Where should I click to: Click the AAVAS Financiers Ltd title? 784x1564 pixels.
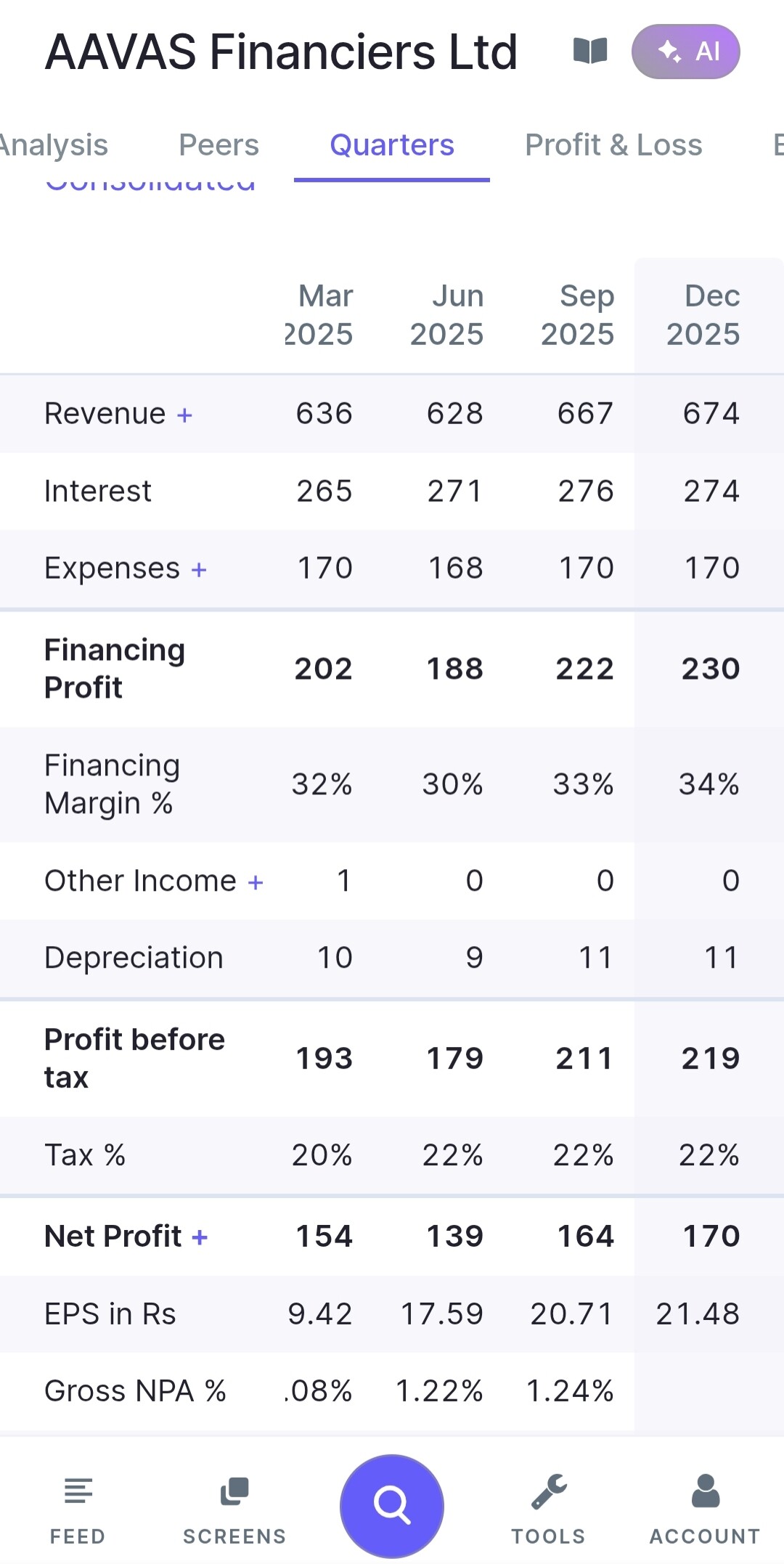(281, 52)
